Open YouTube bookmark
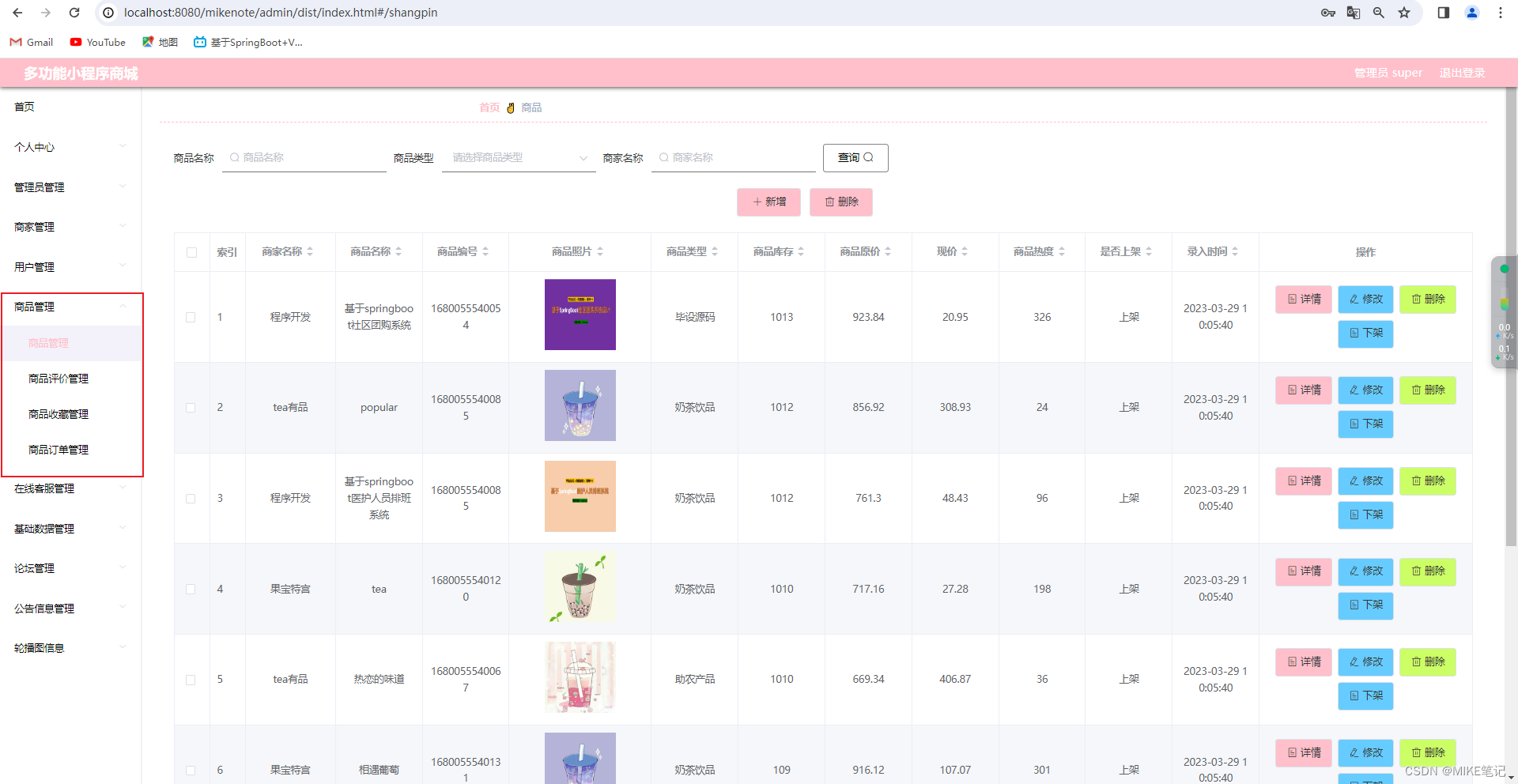 (x=98, y=42)
